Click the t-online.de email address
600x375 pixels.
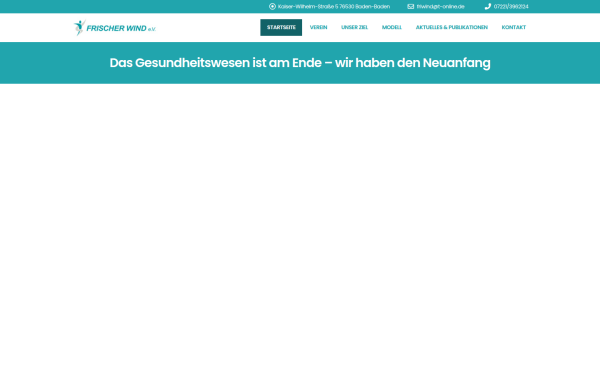point(440,7)
